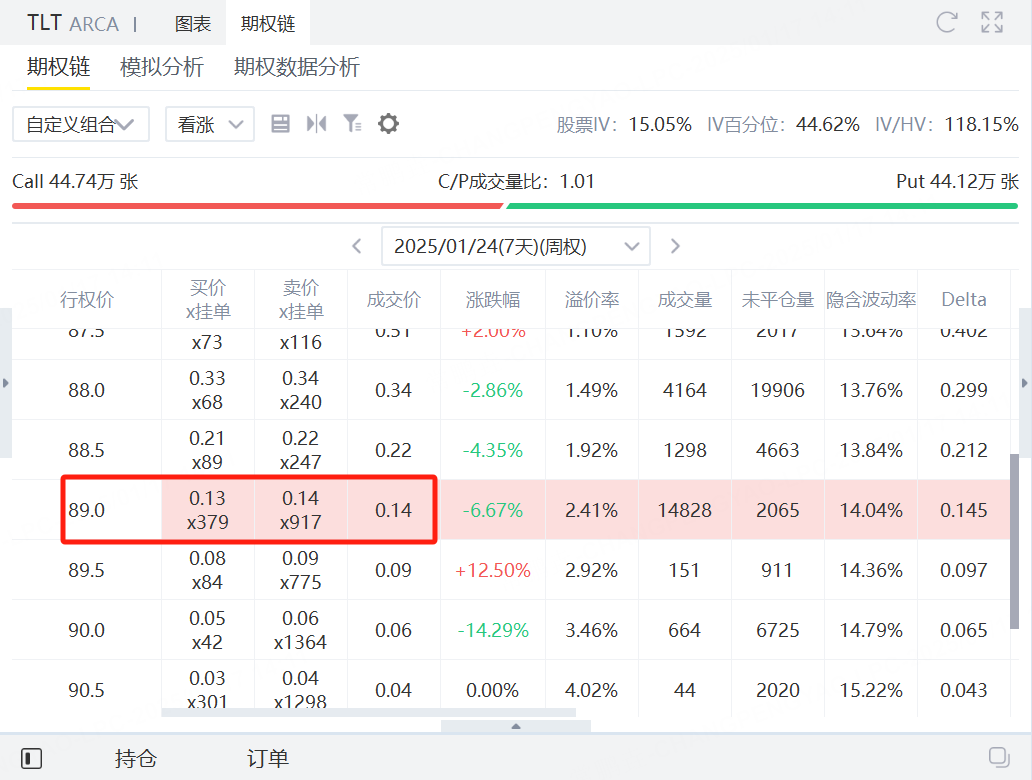Sort by 涨跌幅 column header
The width and height of the screenshot is (1032, 780).
pyautogui.click(x=493, y=299)
